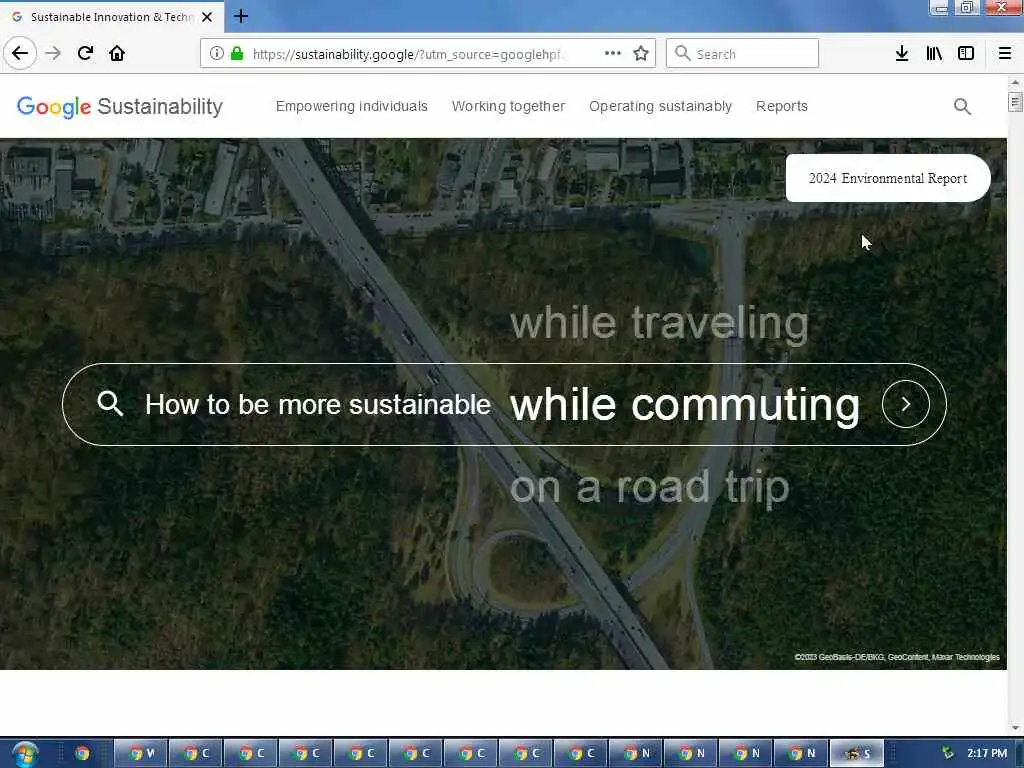Click the scrollbar down arrow

click(x=1015, y=728)
